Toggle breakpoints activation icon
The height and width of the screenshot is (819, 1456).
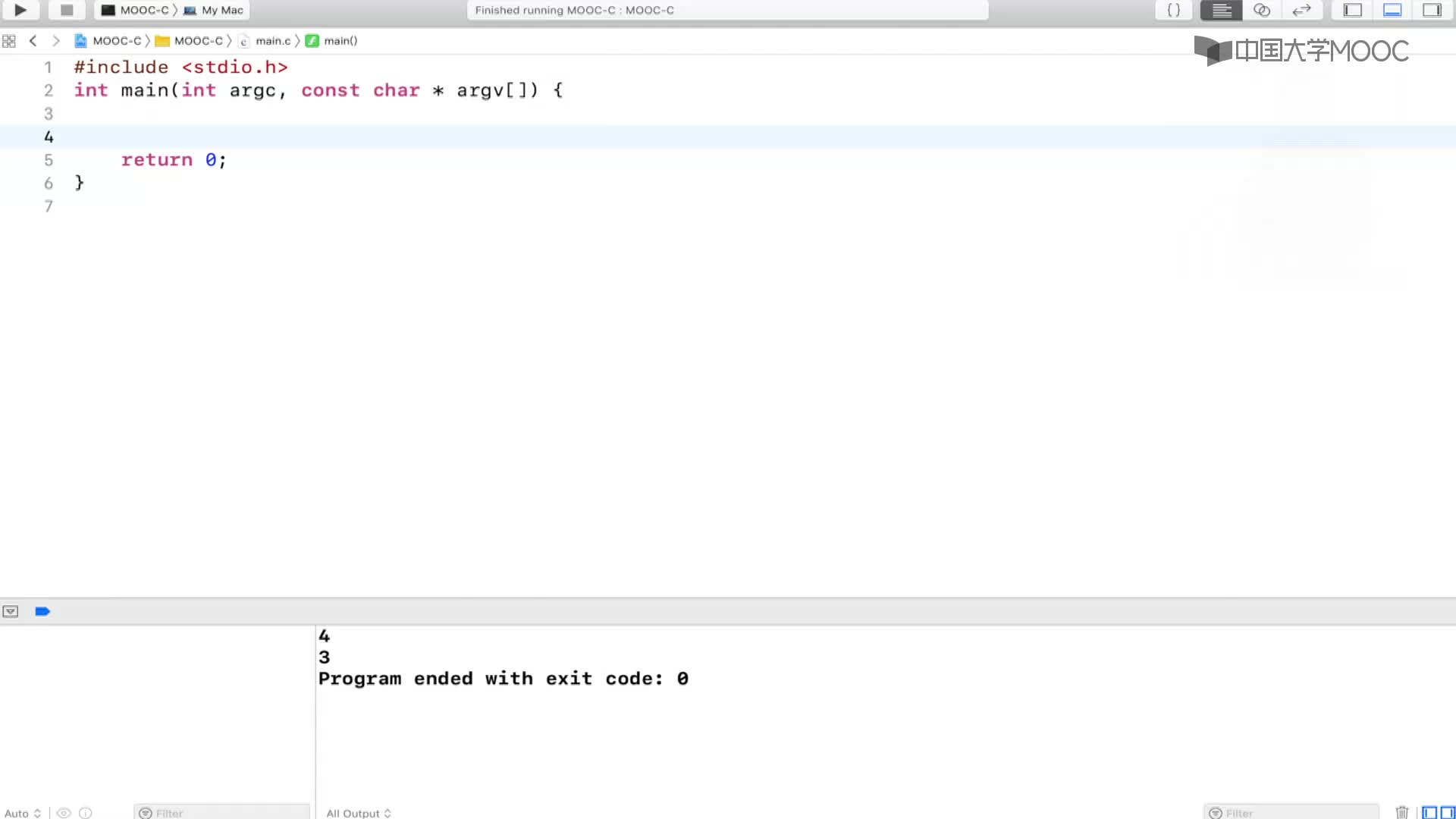pos(42,611)
